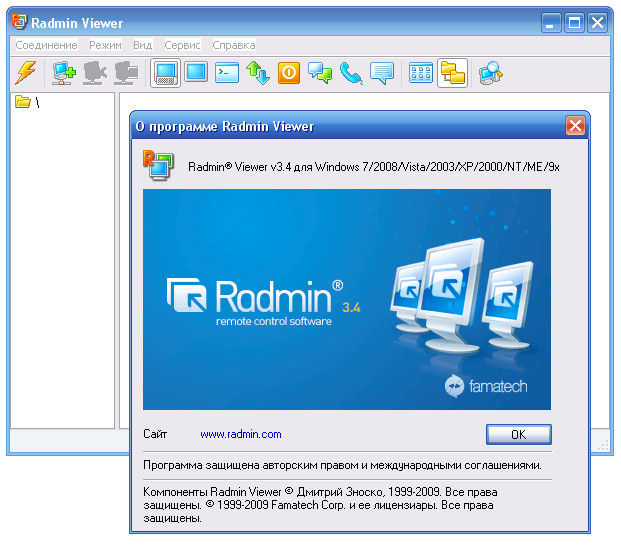This screenshot has width=621, height=546.
Task: Select the Send Message speech icon
Action: point(382,73)
